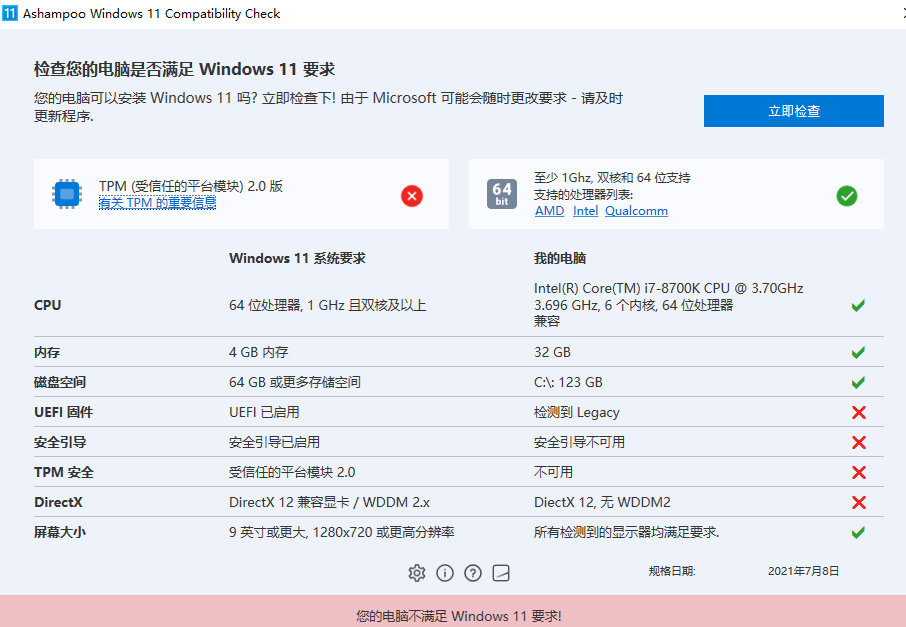Click the red X on the UEFI 固件 row

[x=857, y=412]
